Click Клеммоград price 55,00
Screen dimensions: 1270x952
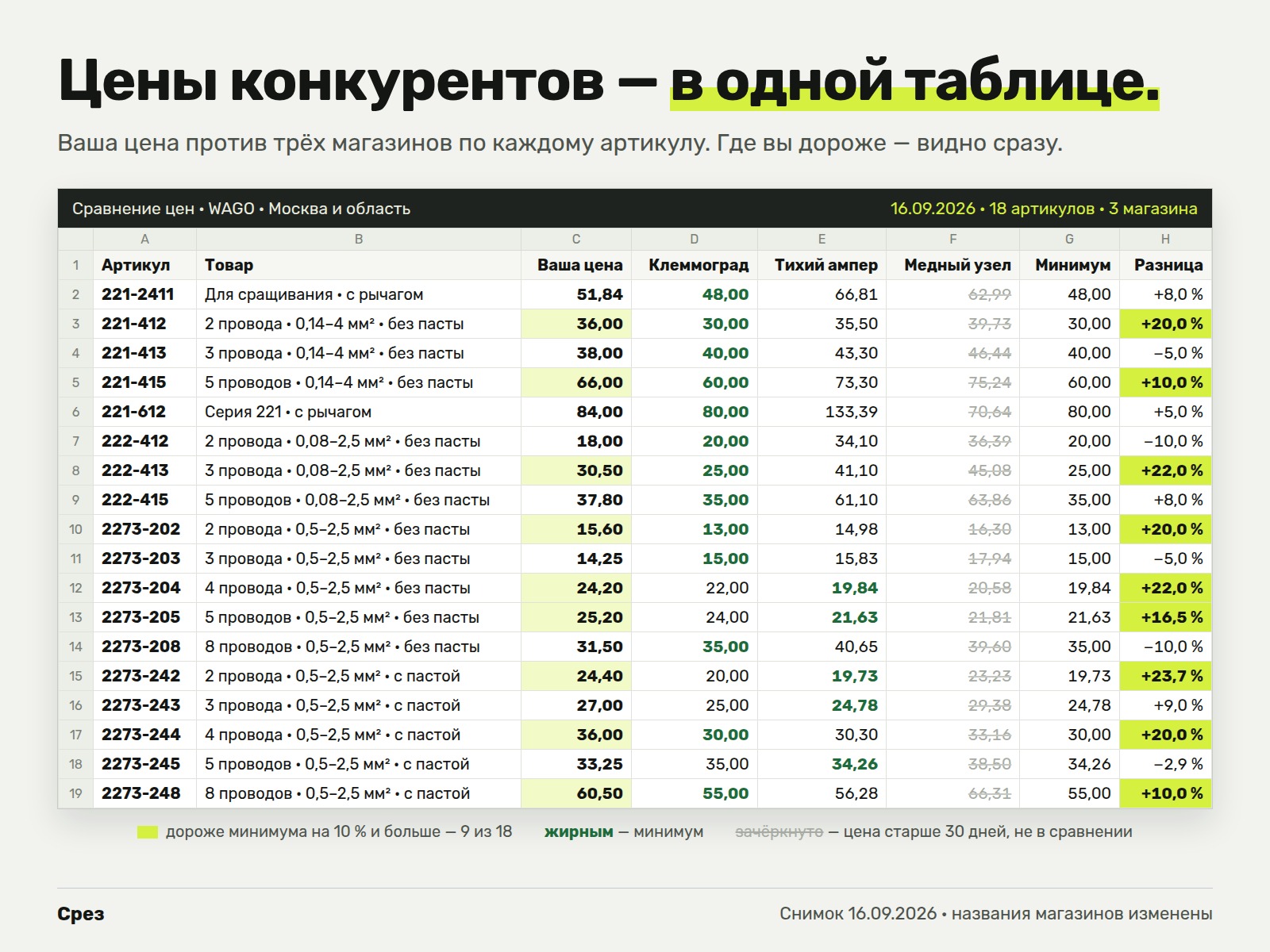pyautogui.click(x=695, y=793)
